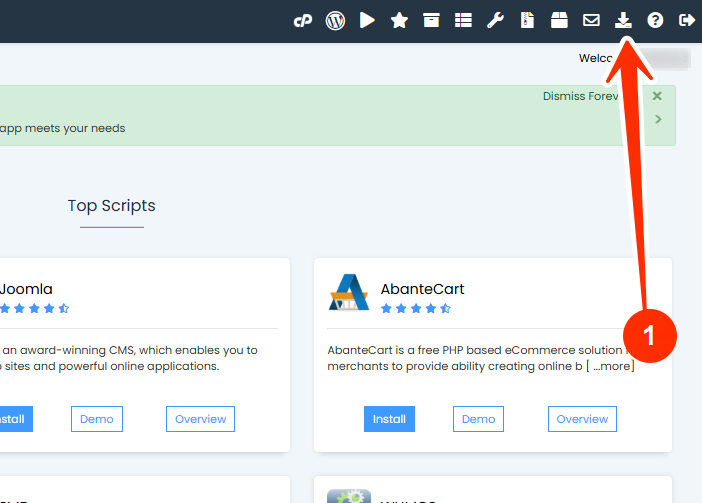Click Joomla's star rating
702x503 pixels.
pos(34,308)
